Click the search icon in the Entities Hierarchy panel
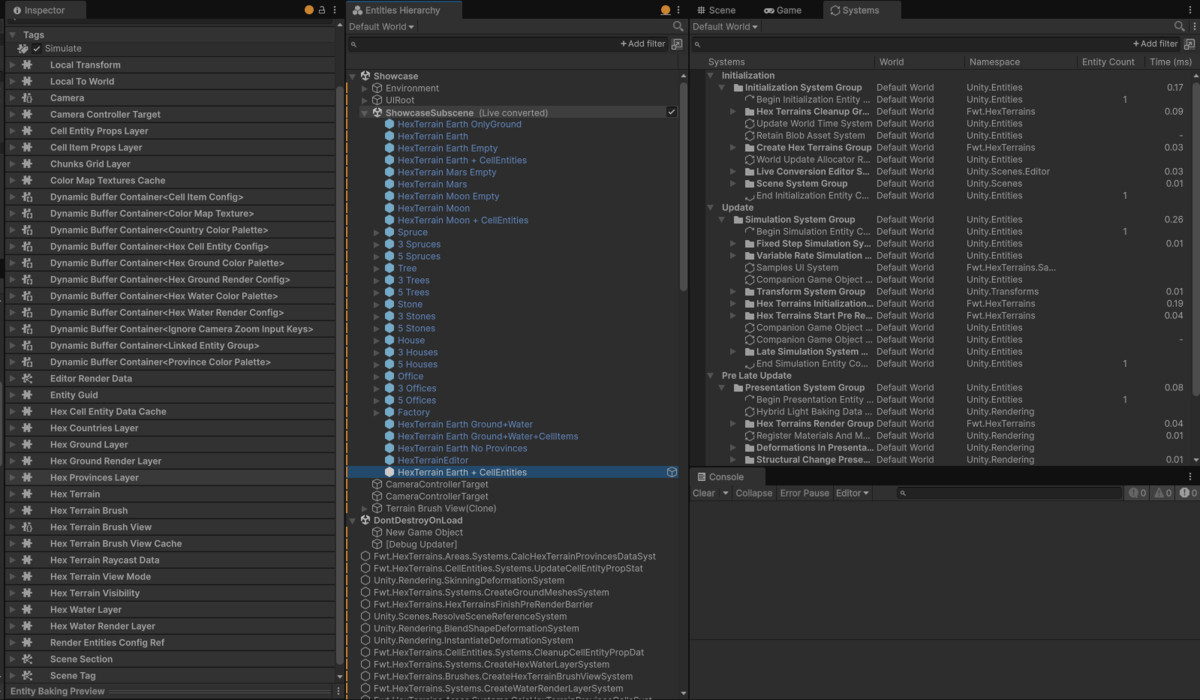Screen dimensions: 1200x700 click(x=679, y=27)
